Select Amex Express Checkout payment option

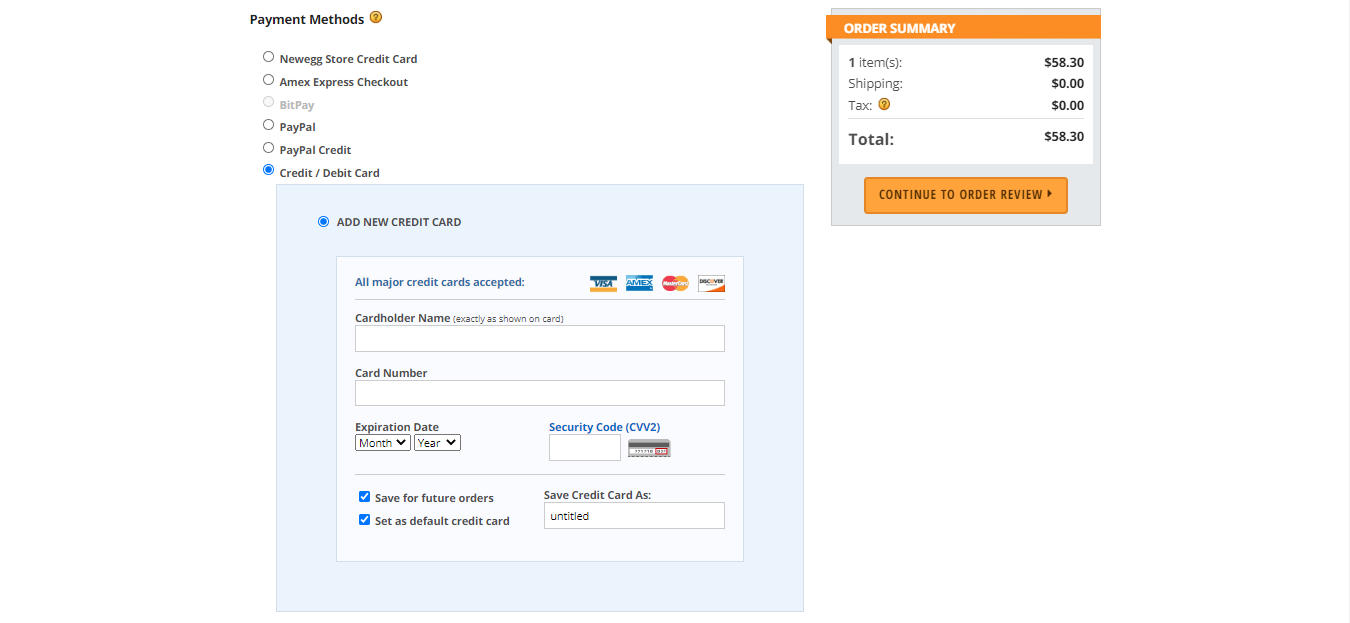[268, 80]
